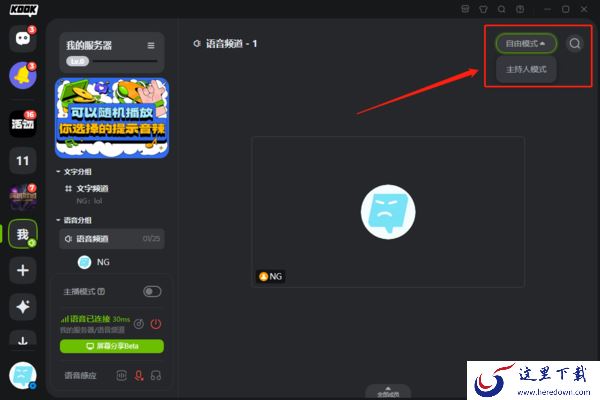Click the download icon in the sidebar
Screen dimensions: 600x400
pyautogui.click(x=23, y=339)
